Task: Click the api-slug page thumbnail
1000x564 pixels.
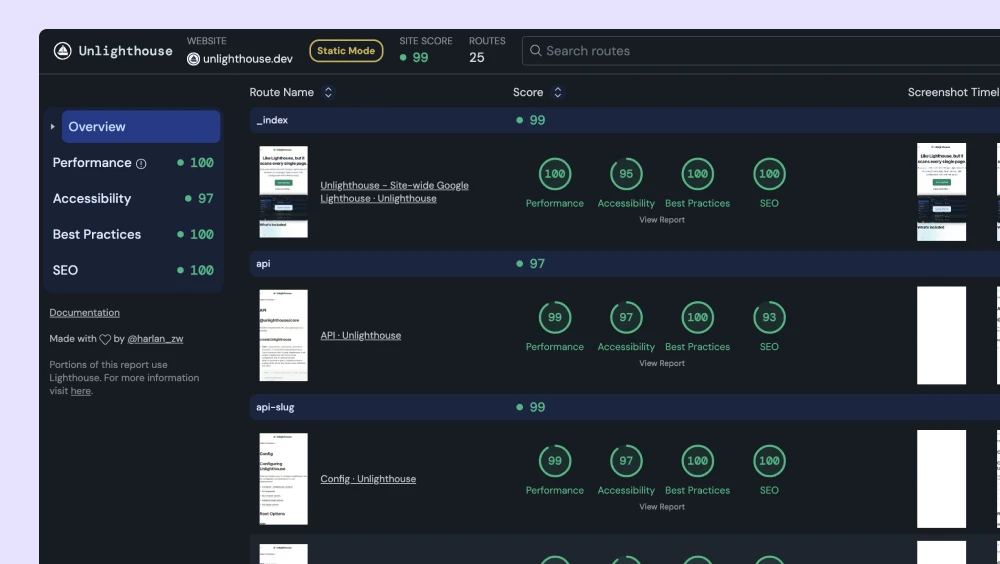Action: (283, 479)
